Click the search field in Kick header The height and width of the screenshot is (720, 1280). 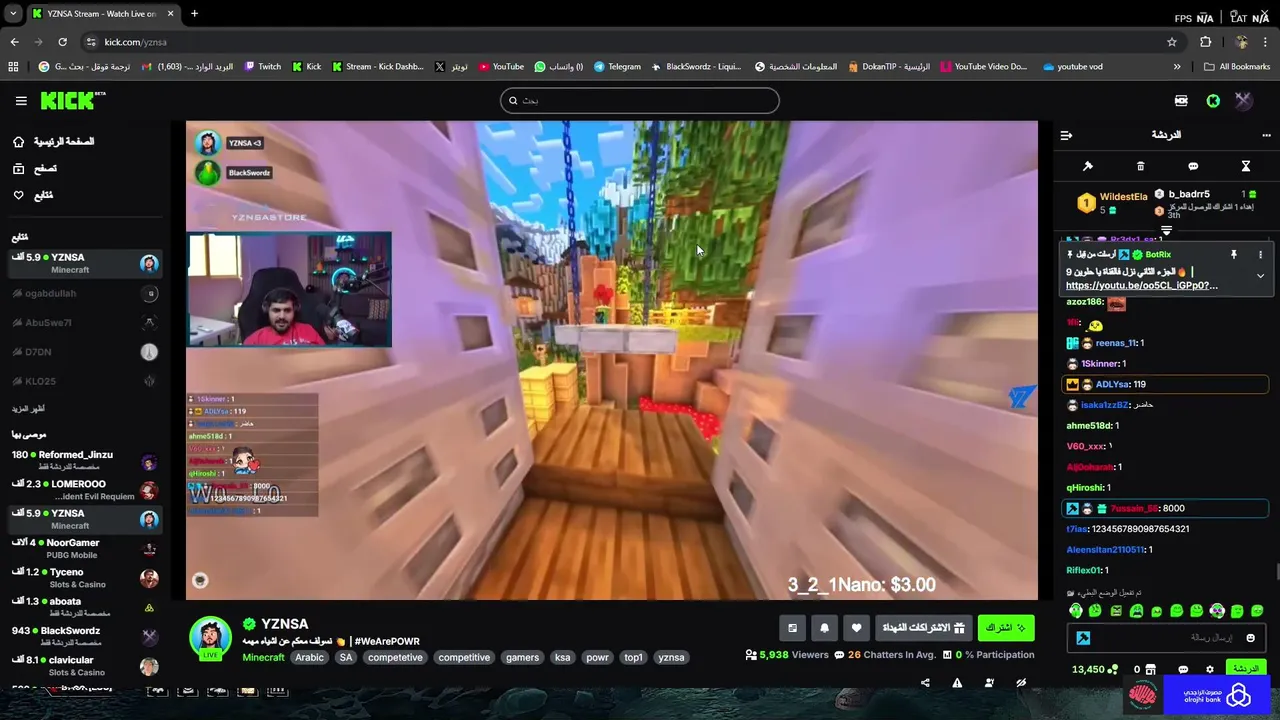pyautogui.click(x=640, y=100)
